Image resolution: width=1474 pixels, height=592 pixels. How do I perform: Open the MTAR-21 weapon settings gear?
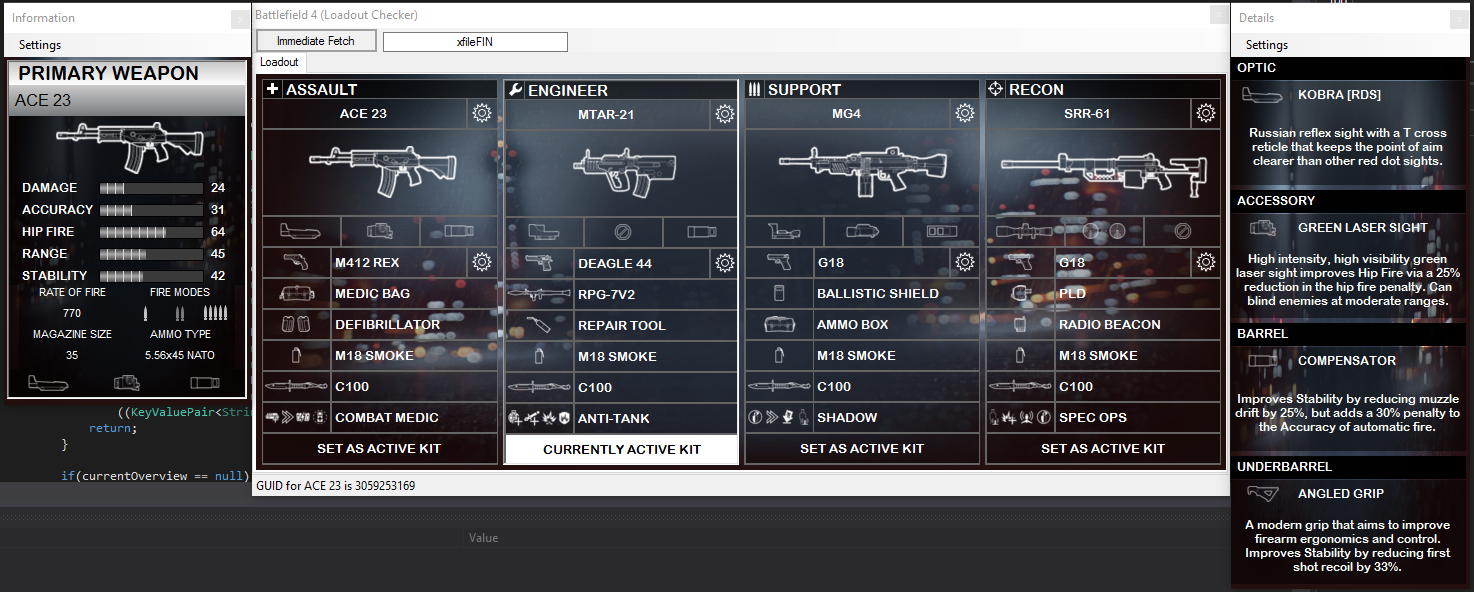point(723,113)
